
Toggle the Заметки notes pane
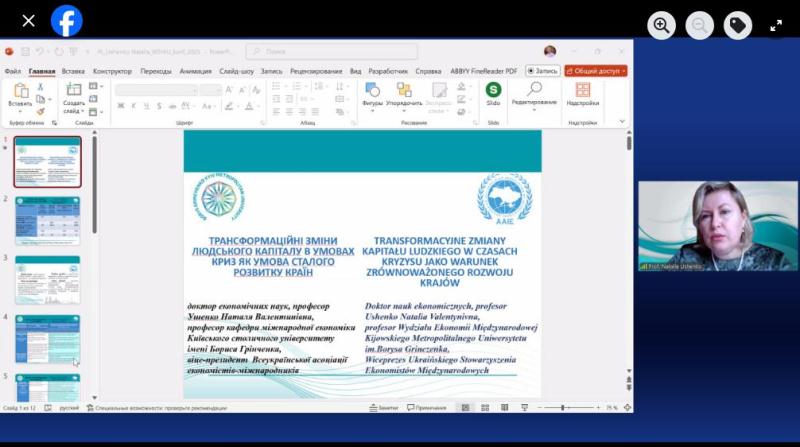pos(384,408)
